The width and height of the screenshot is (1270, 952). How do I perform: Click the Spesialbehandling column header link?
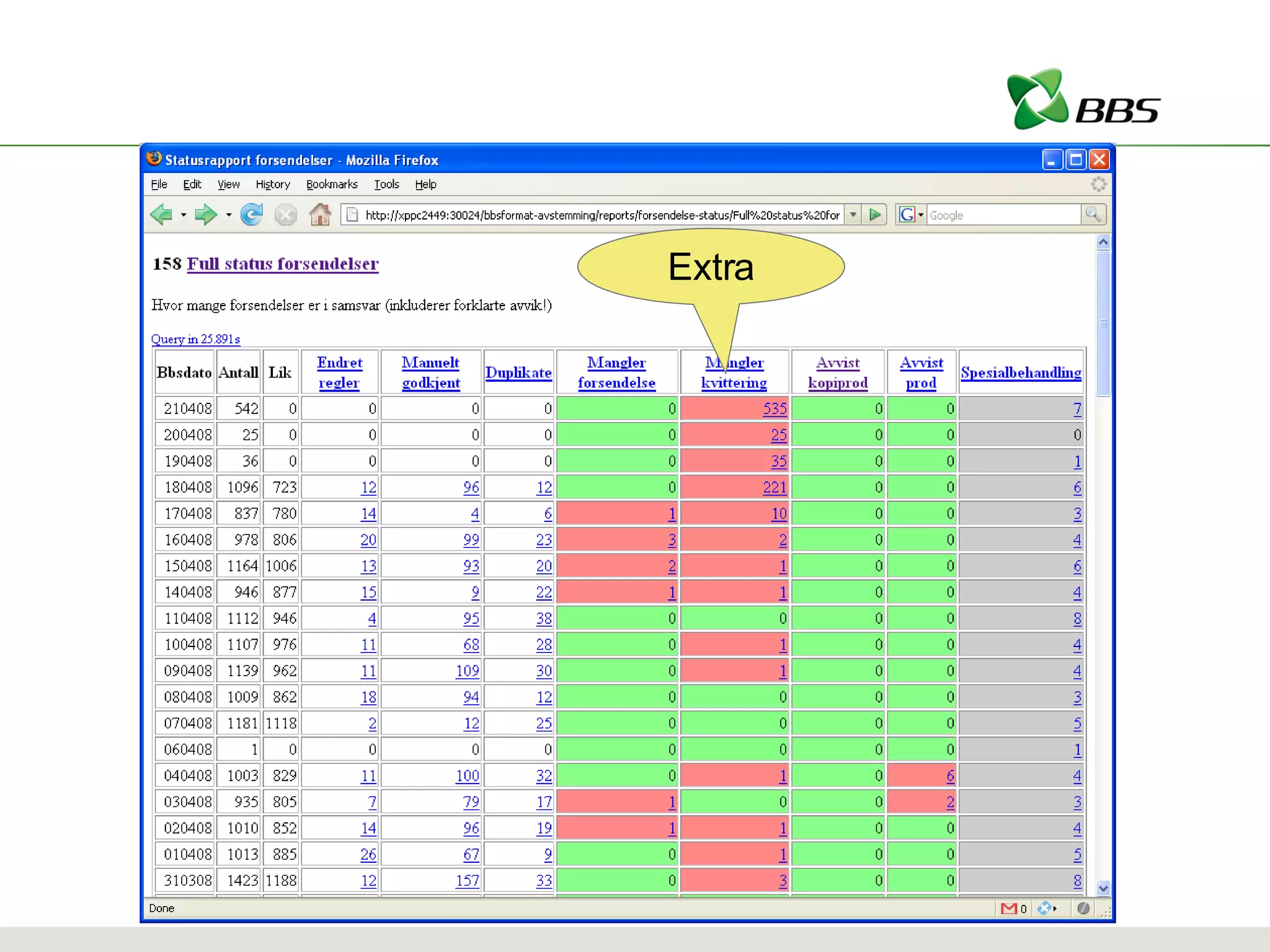[x=1021, y=372]
